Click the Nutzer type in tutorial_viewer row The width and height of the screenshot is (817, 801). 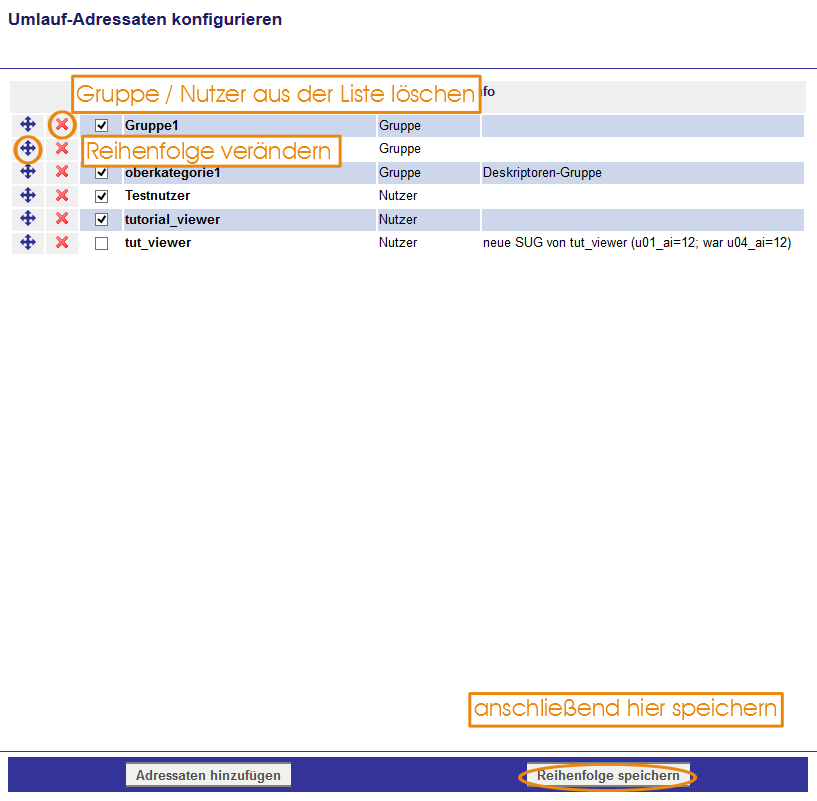[x=398, y=219]
